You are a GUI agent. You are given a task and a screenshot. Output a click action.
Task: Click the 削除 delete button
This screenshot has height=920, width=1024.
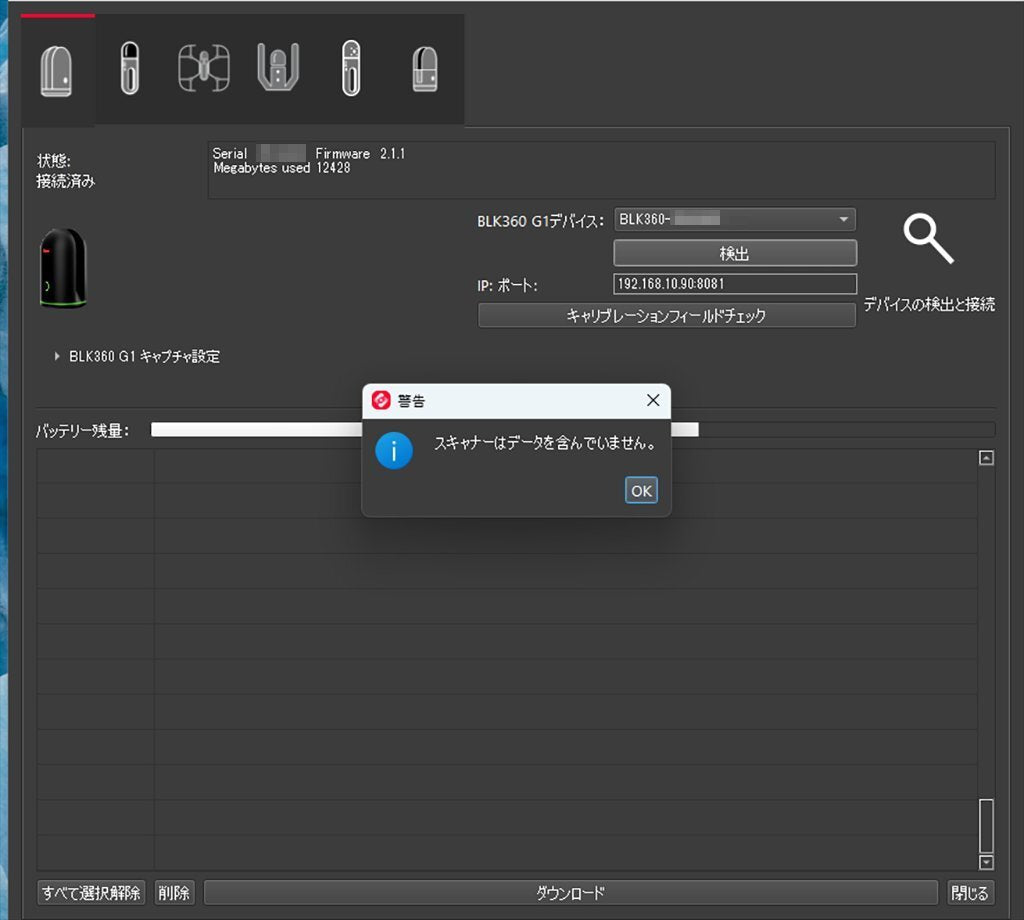[174, 893]
